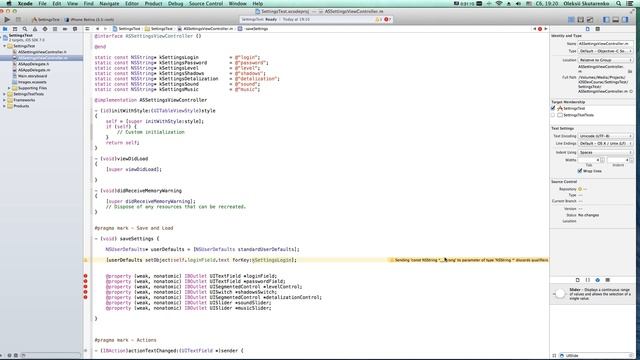
Task: Toggle SettingsTest target membership checkbox
Action: [553, 108]
